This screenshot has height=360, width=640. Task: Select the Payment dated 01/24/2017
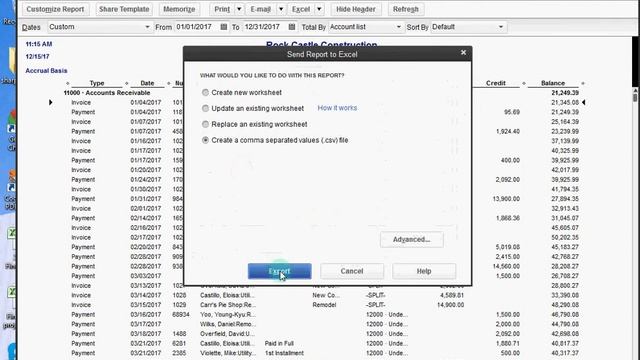tap(83, 180)
